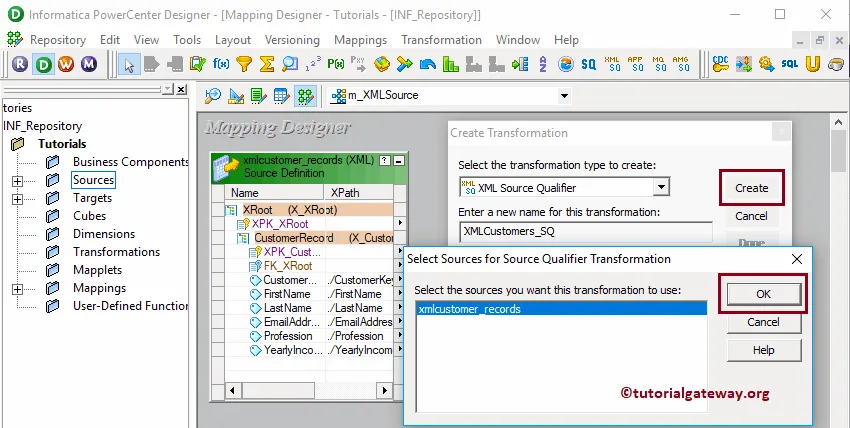This screenshot has height=428, width=850.
Task: Click OK in Select Sources dialog
Action: pos(763,294)
